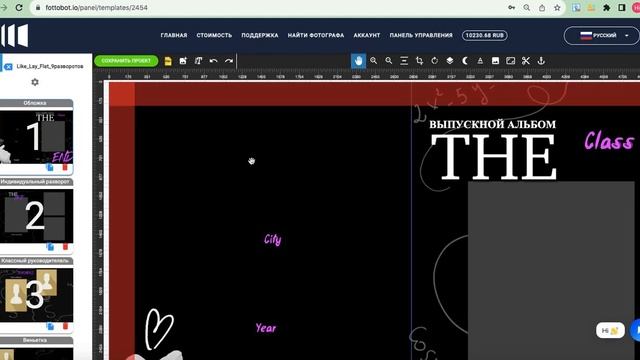640x360 pixels.
Task: Click the zoom in magnifier icon
Action: click(373, 61)
